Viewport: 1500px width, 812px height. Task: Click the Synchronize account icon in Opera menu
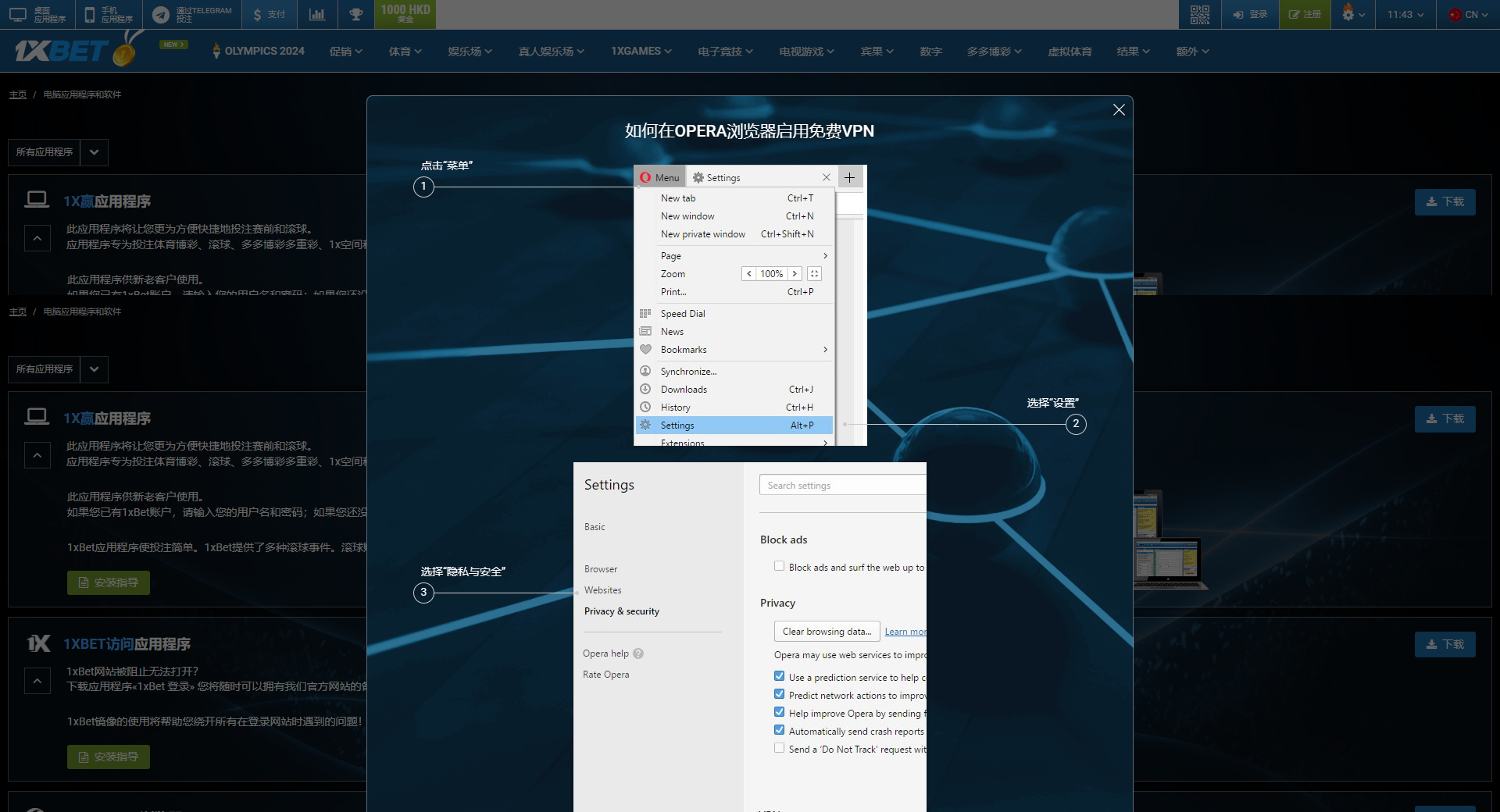(x=645, y=371)
